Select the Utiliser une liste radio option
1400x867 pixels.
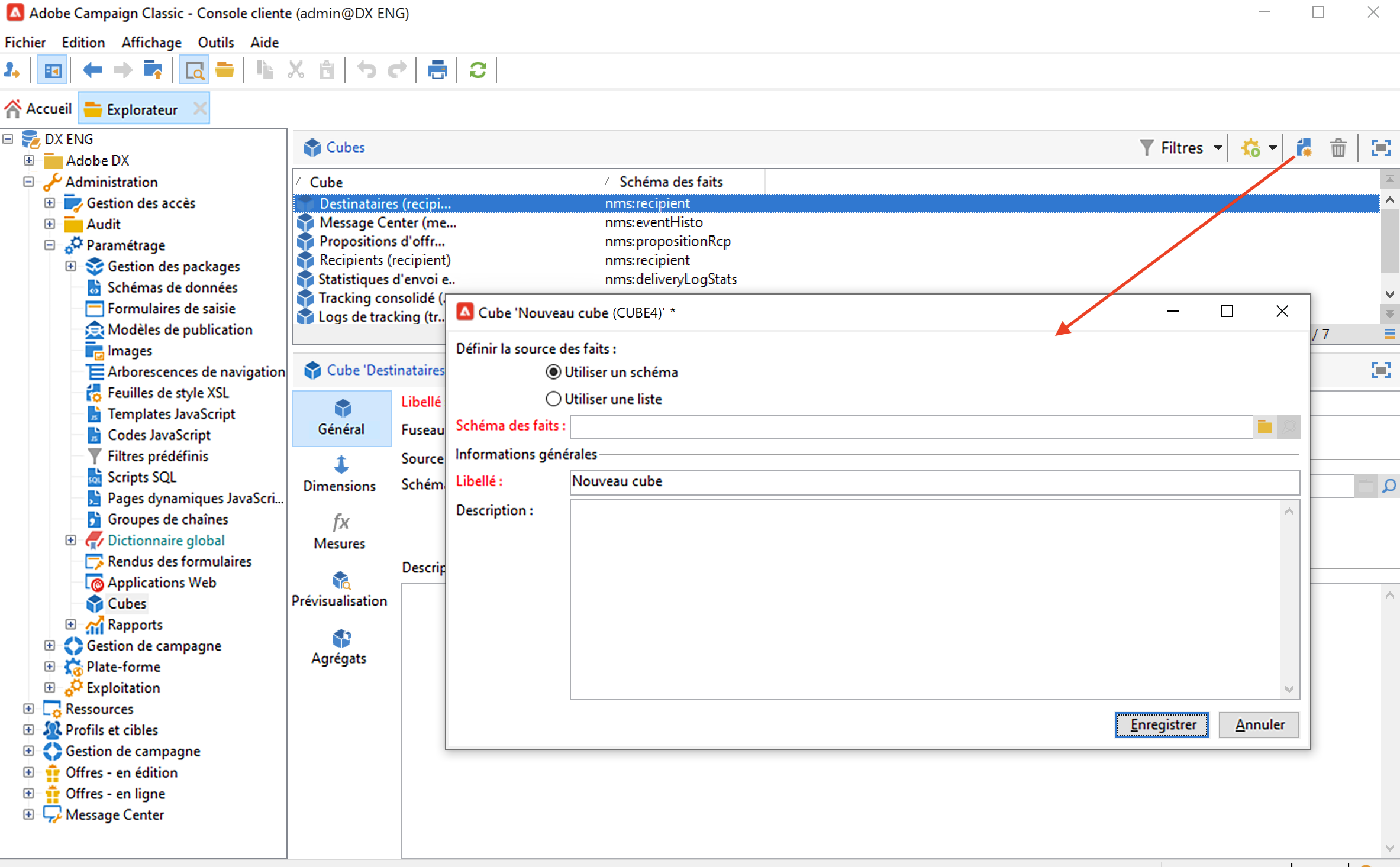(553, 399)
